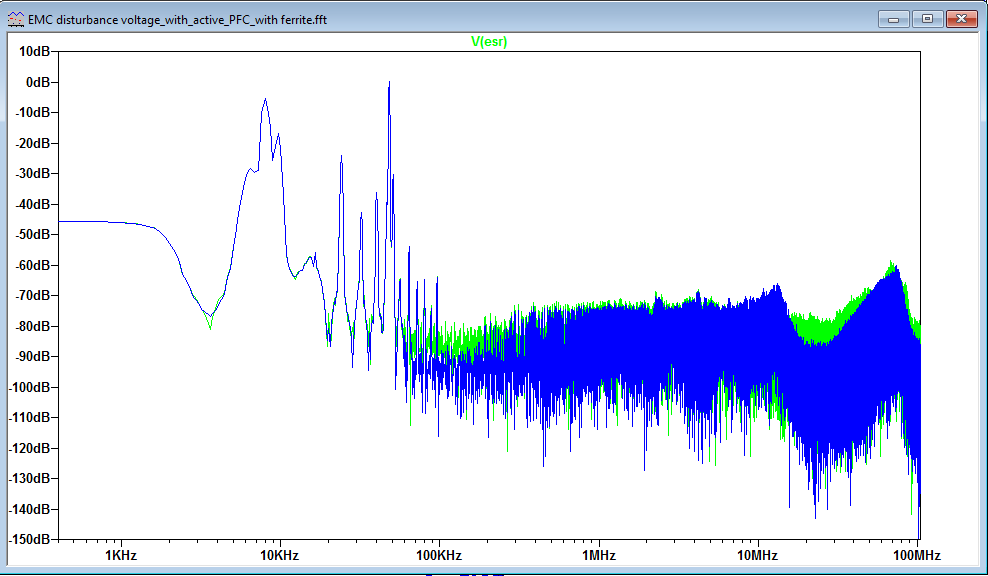The height and width of the screenshot is (576, 988).
Task: Click the -100dB axis label
Action: tap(30, 387)
